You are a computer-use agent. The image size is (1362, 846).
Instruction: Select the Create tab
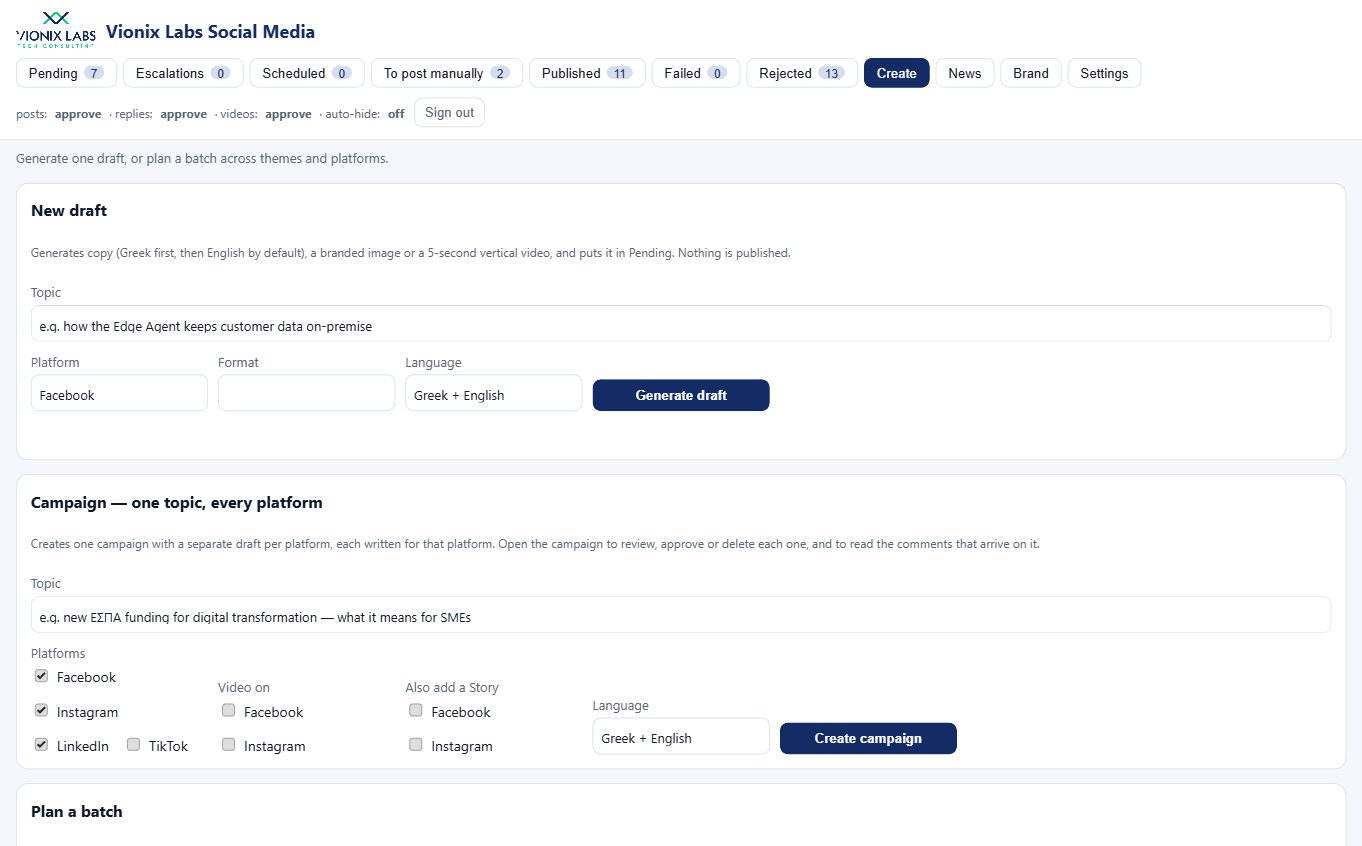tap(897, 73)
